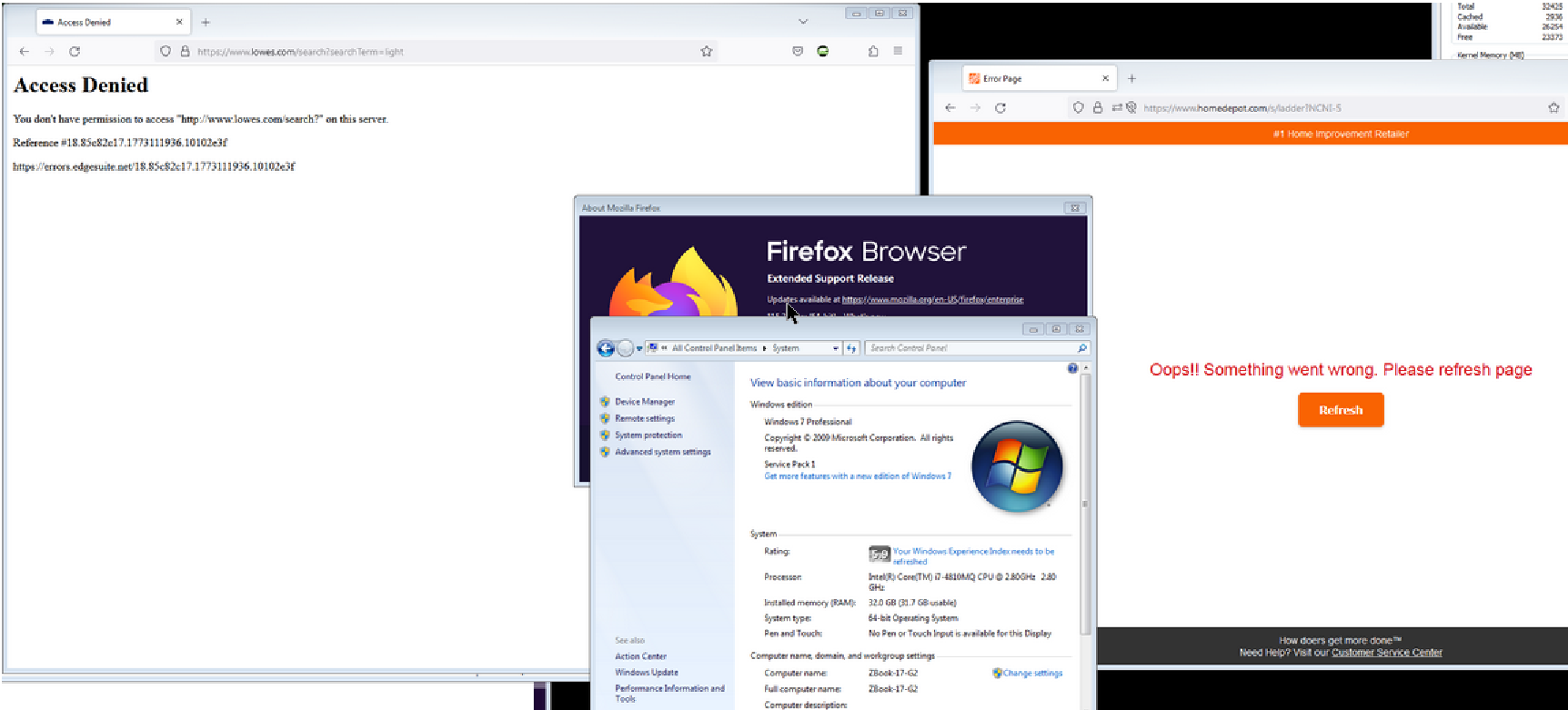Click the shield icon beside the lowes.com address
The image size is (1568, 710).
click(166, 52)
